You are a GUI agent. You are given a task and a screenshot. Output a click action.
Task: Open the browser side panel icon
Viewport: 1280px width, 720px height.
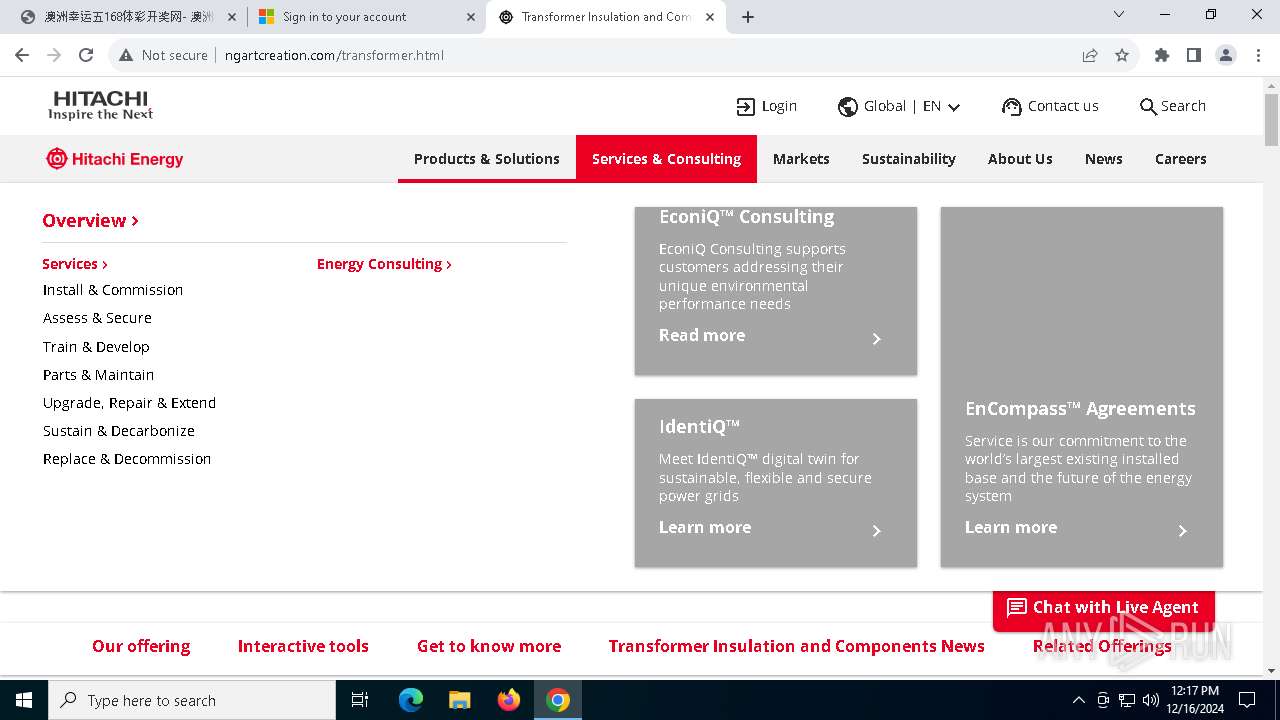tap(1194, 55)
